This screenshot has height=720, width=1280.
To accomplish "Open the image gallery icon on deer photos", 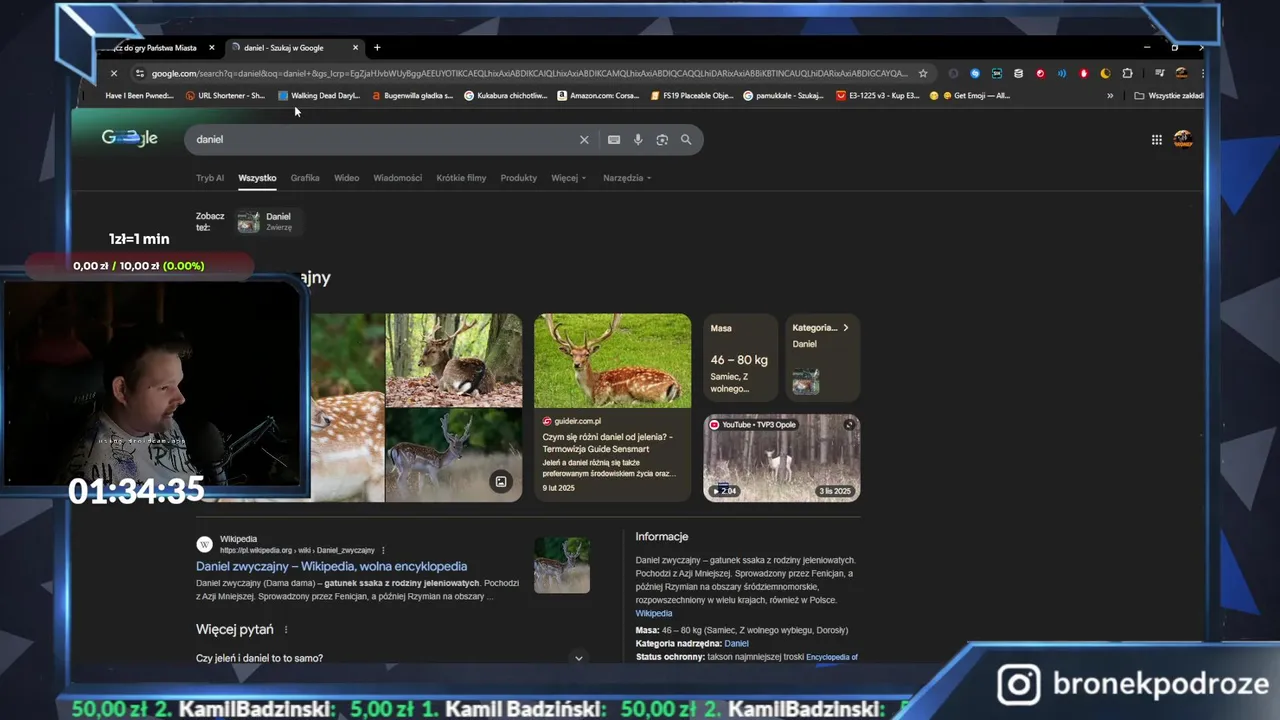I will pos(501,482).
